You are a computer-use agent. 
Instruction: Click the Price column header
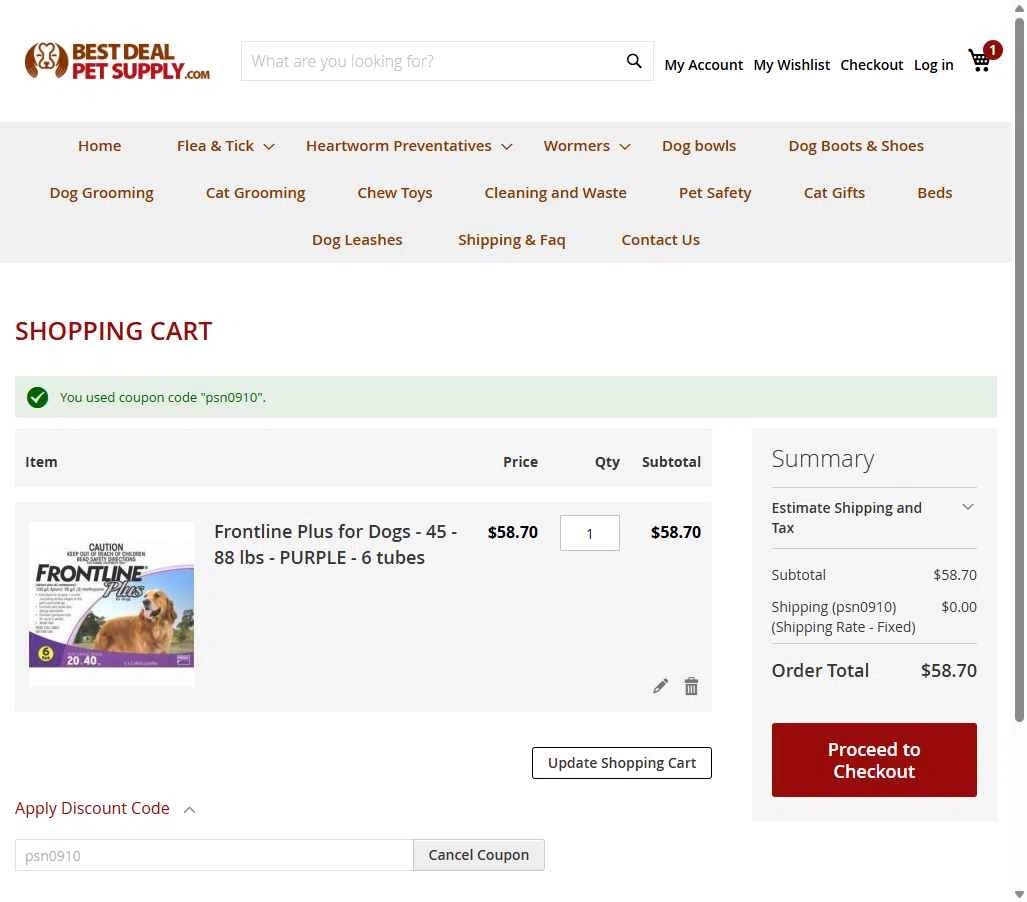(520, 462)
